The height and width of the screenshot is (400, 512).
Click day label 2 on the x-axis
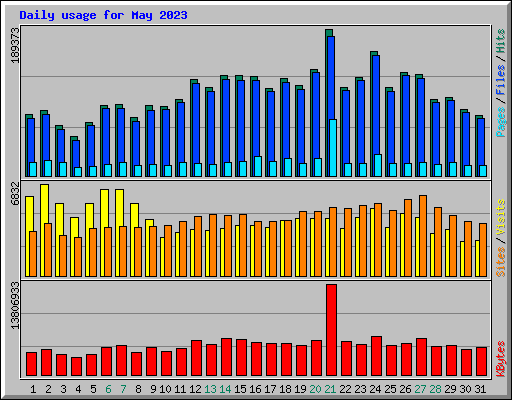click(48, 389)
